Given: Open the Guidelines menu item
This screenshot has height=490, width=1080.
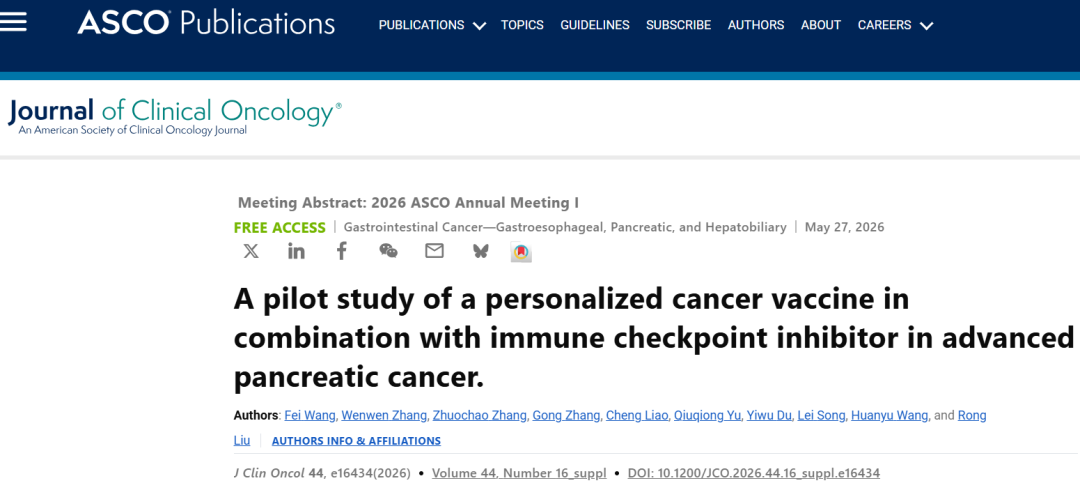Looking at the screenshot, I should coord(595,25).
